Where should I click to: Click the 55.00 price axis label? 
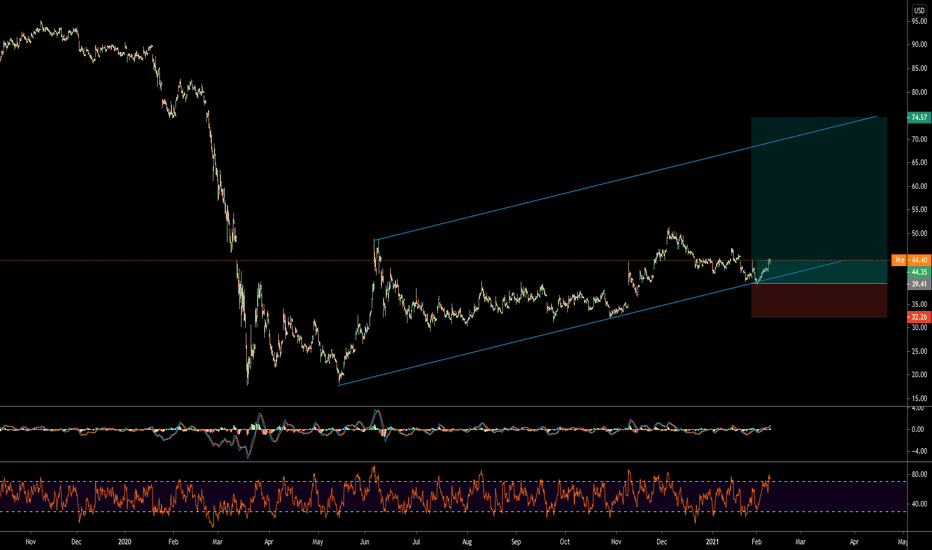click(919, 209)
